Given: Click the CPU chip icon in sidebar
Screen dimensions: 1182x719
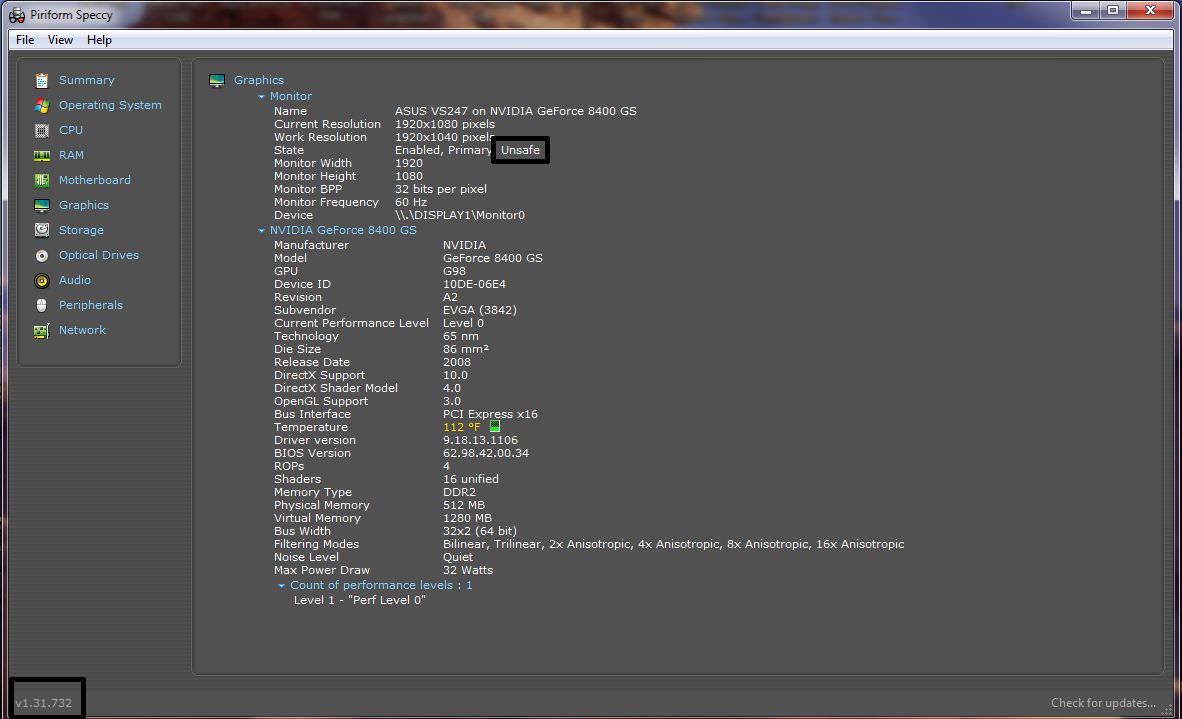Looking at the screenshot, I should pos(41,130).
